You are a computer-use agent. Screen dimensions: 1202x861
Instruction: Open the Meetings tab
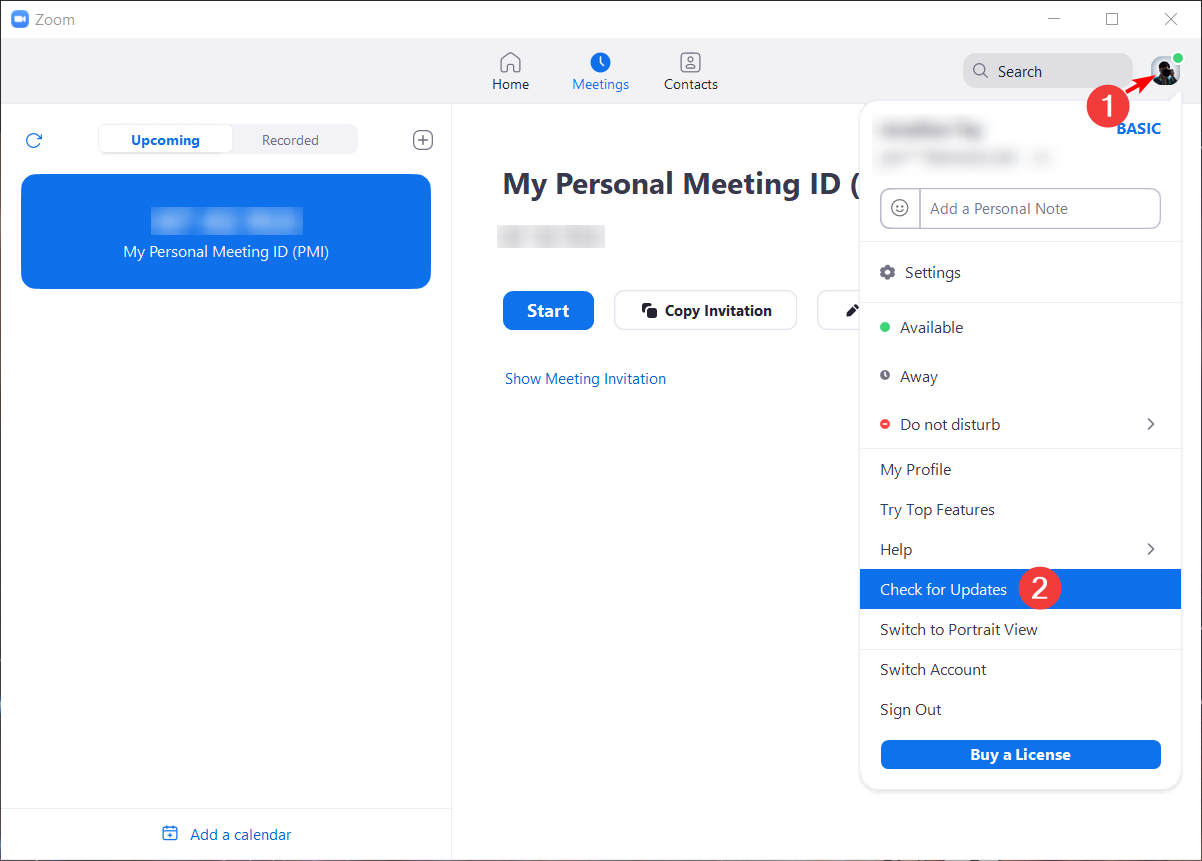600,72
